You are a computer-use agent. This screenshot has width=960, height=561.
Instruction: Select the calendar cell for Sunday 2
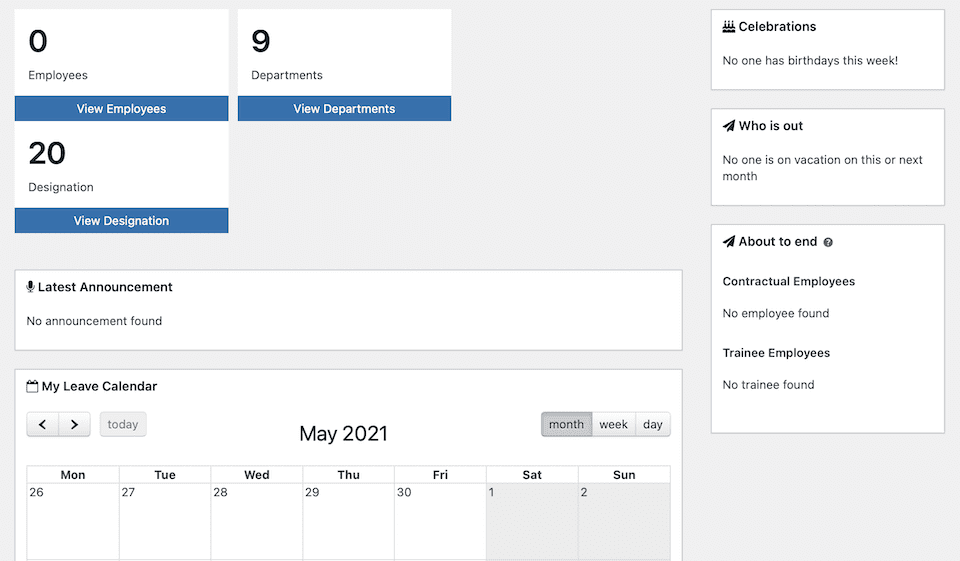[x=624, y=521]
